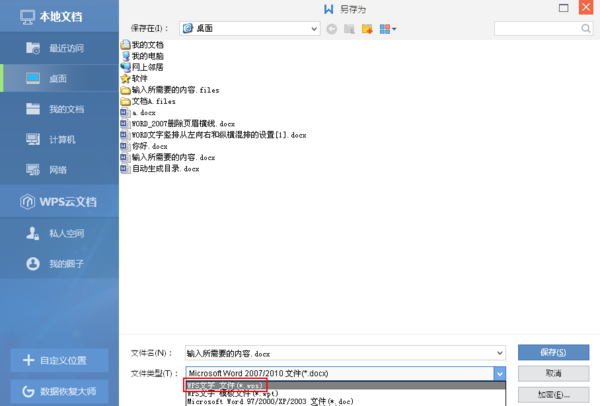Screen dimensions: 600x406
Task: Select 桌面 in the sidebar
Action: [59, 78]
